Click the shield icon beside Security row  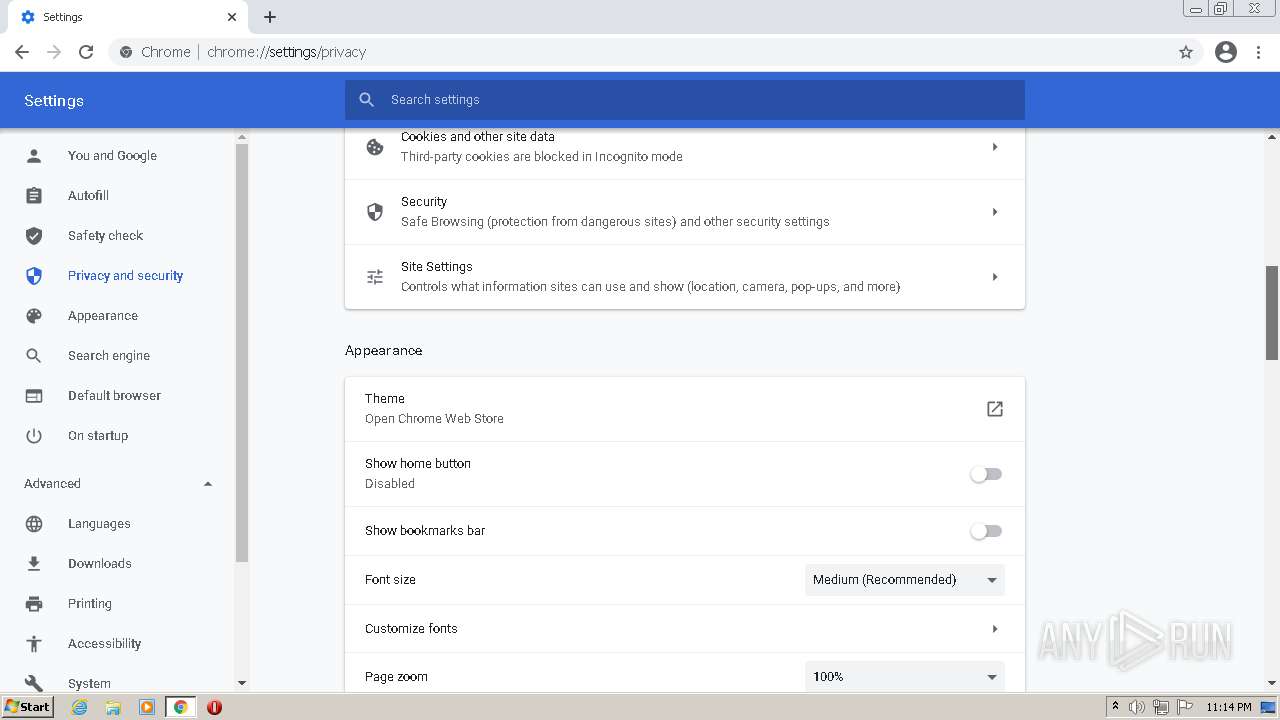[x=375, y=212]
